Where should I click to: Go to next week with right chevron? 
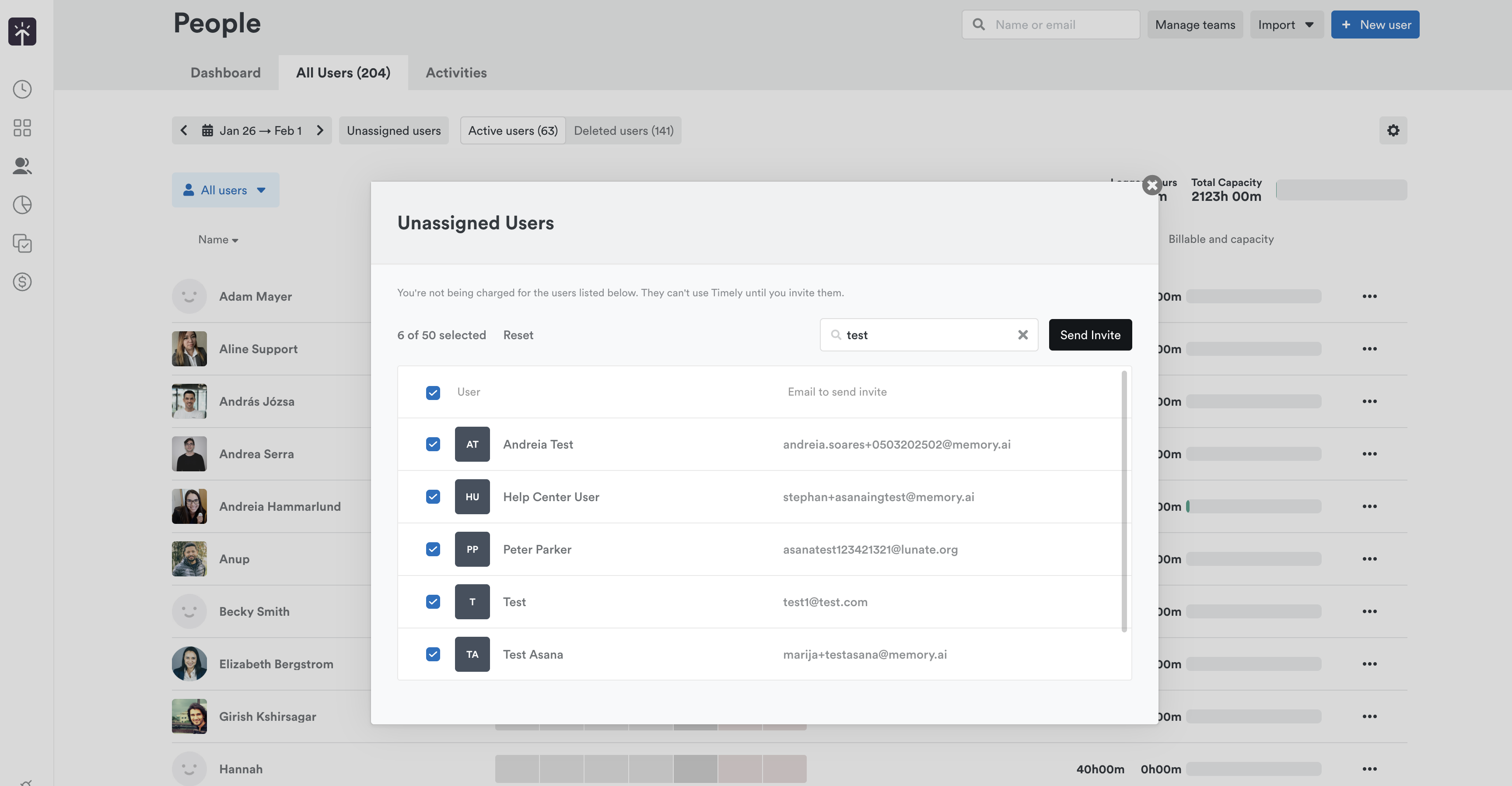tap(320, 130)
